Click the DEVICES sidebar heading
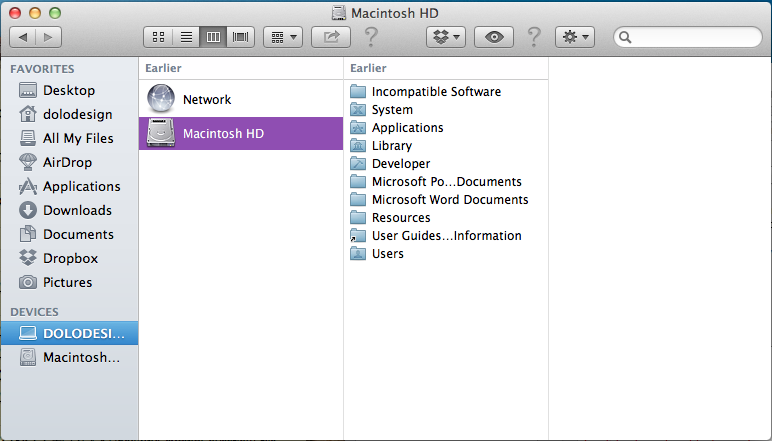Screen dimensions: 772x441 point(34,312)
